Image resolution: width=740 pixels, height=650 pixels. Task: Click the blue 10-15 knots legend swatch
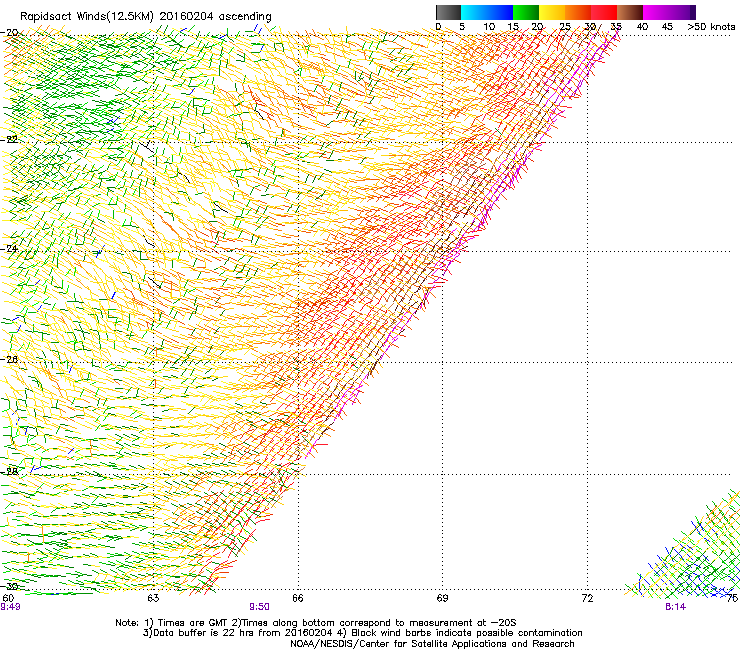pyautogui.click(x=500, y=12)
